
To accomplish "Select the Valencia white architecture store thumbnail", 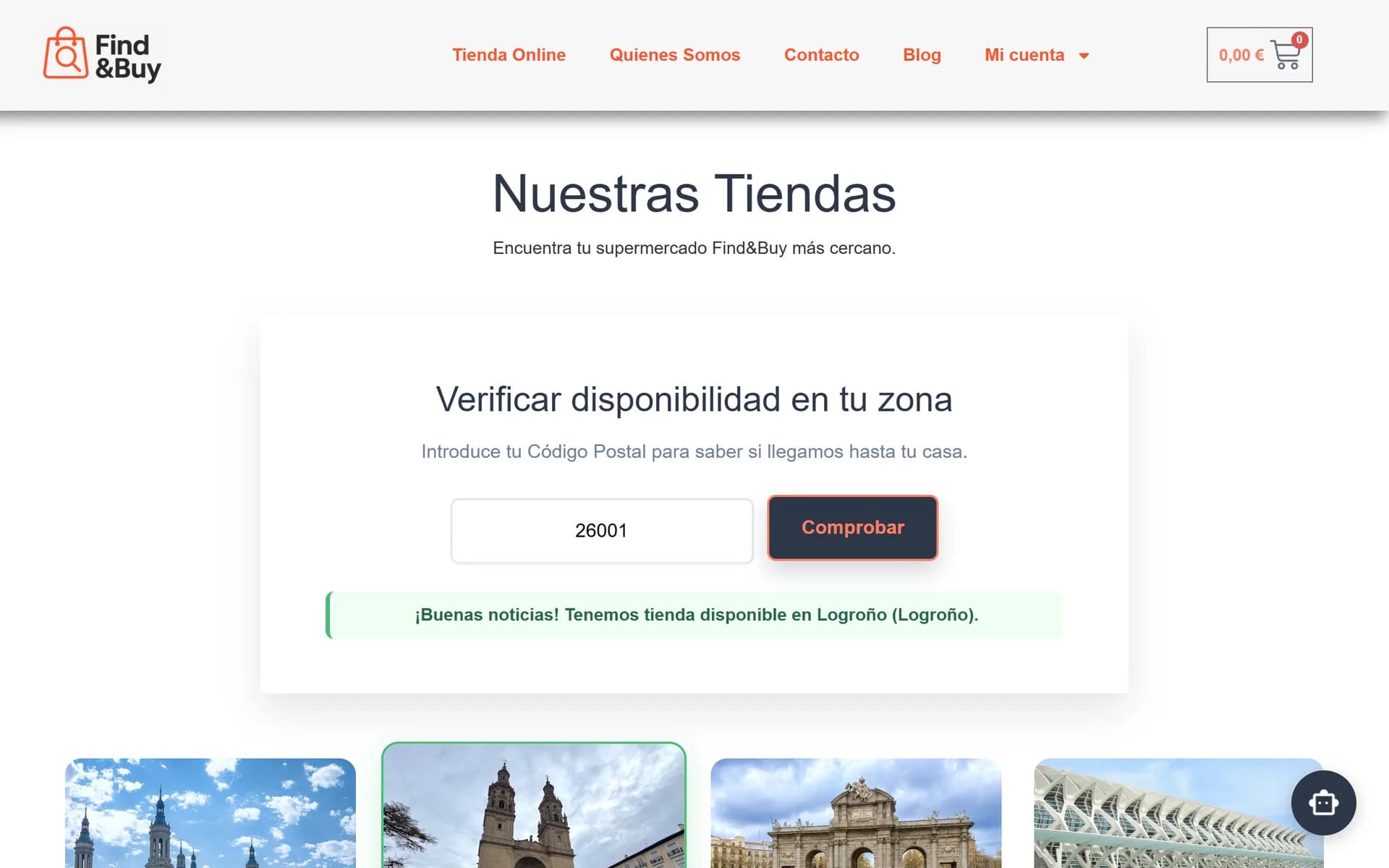I will click(1178, 813).
